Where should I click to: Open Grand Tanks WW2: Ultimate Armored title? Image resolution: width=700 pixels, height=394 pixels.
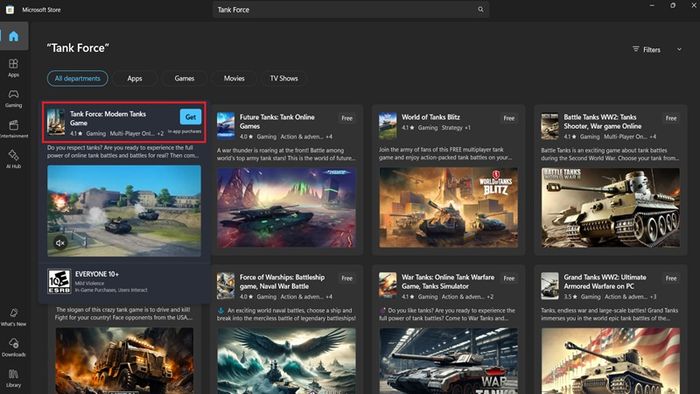pyautogui.click(x=605, y=282)
